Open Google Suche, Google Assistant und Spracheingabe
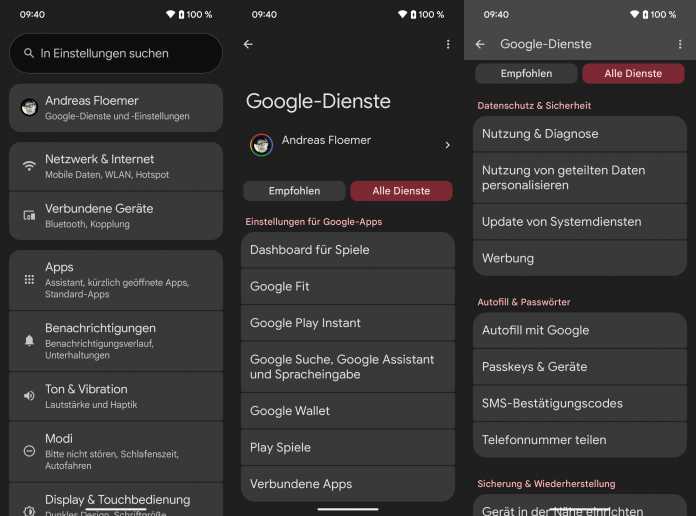Viewport: 696px width, 516px height. click(348, 367)
